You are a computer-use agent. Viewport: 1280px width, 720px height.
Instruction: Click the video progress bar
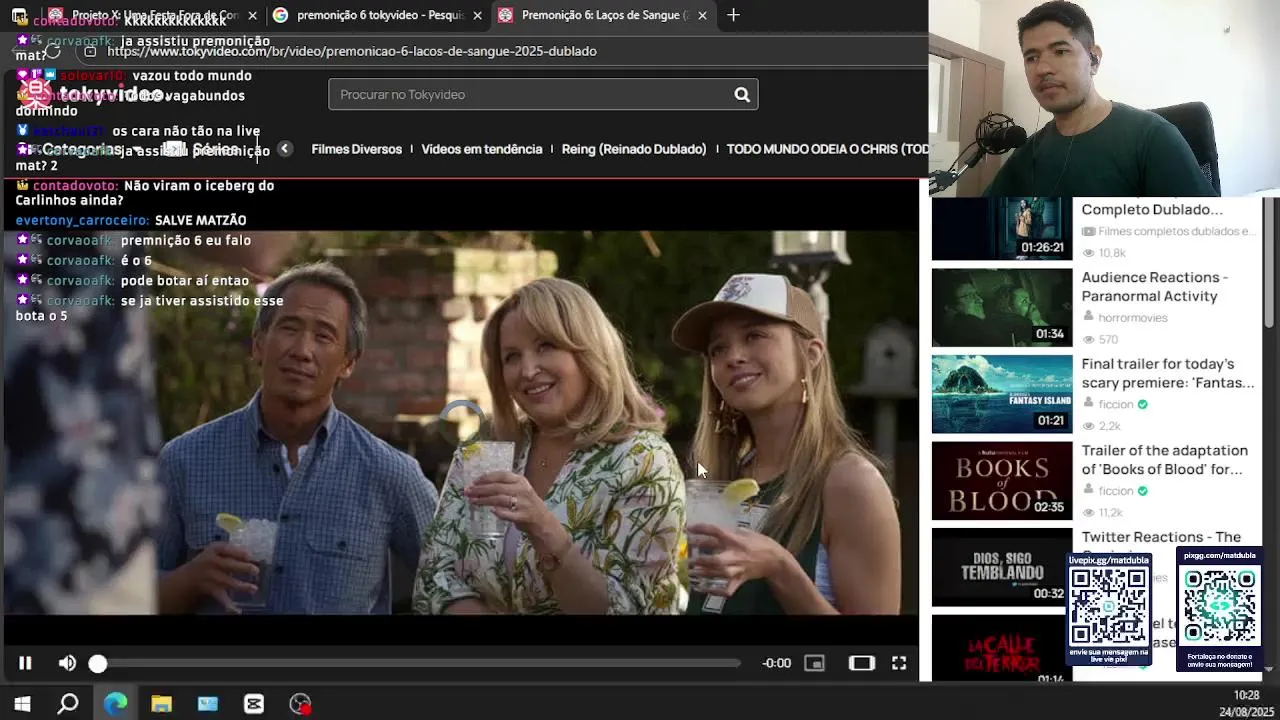pos(418,663)
